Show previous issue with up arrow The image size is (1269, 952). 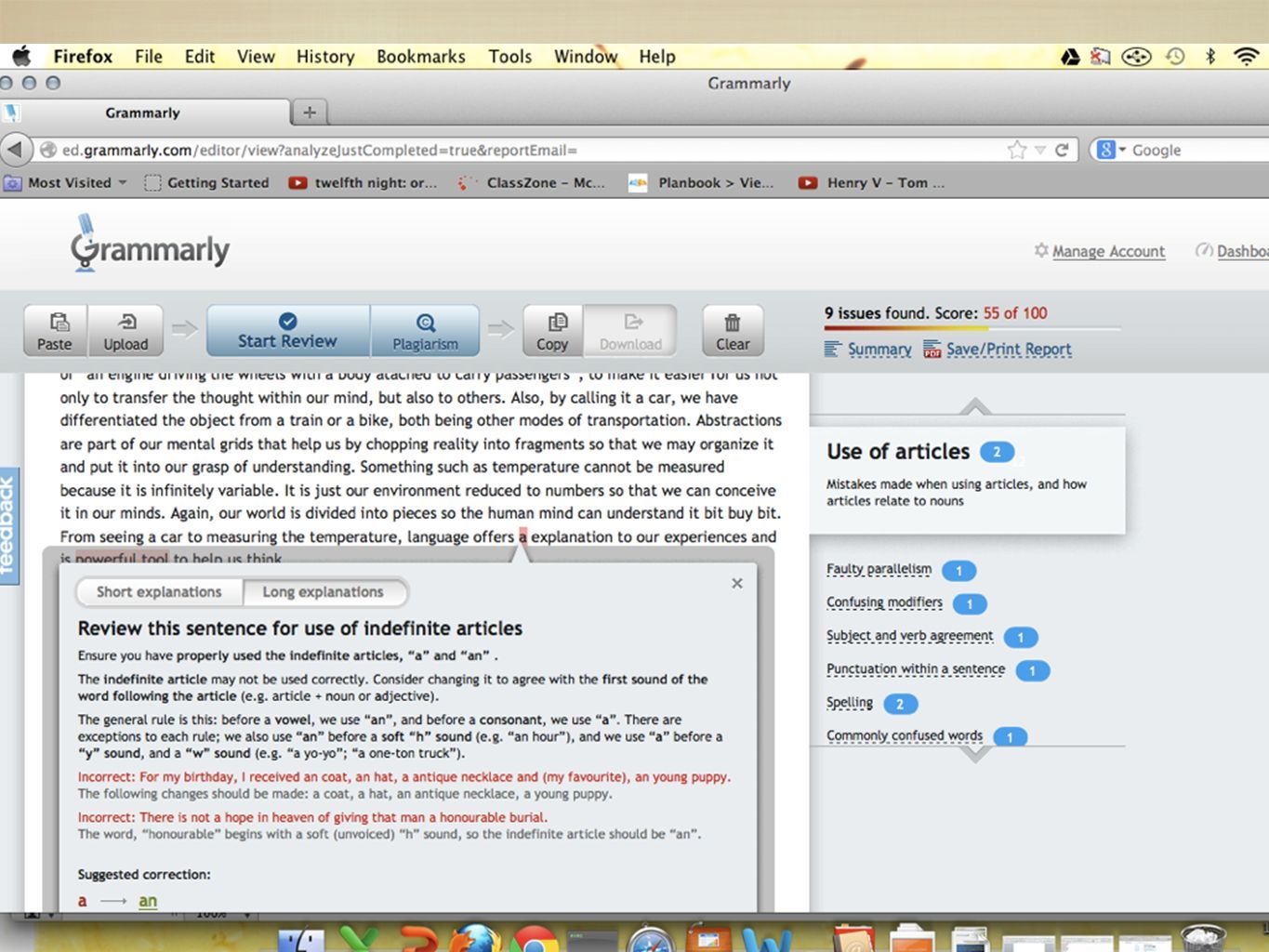975,406
